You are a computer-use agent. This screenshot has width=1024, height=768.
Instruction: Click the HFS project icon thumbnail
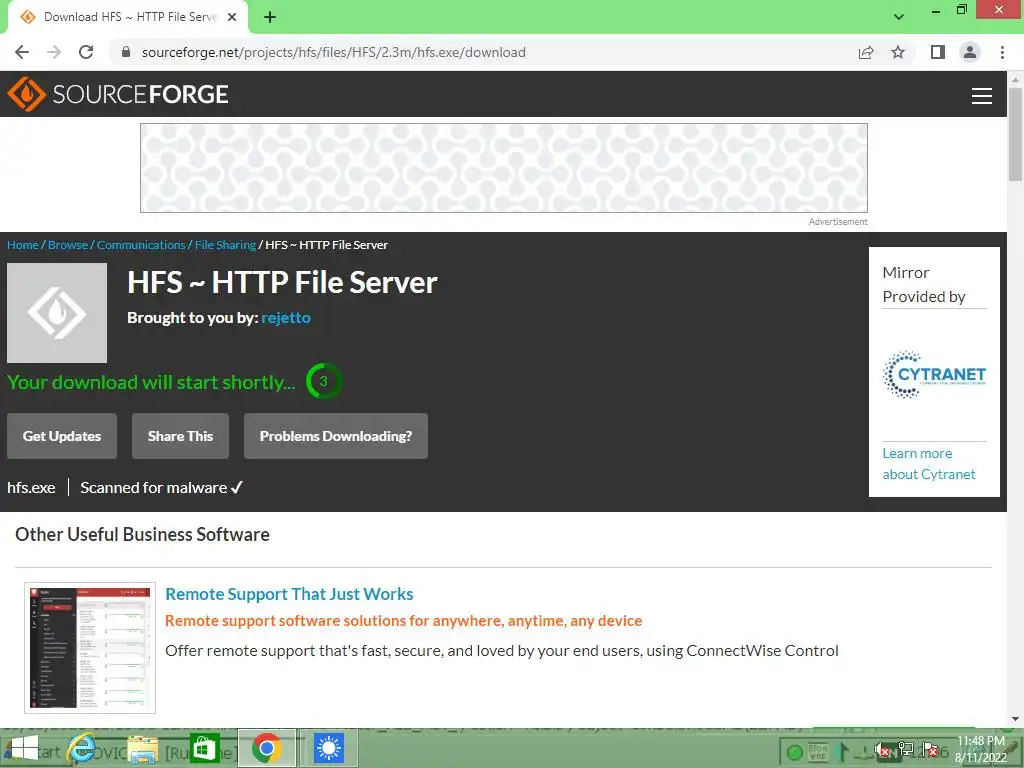tap(57, 313)
